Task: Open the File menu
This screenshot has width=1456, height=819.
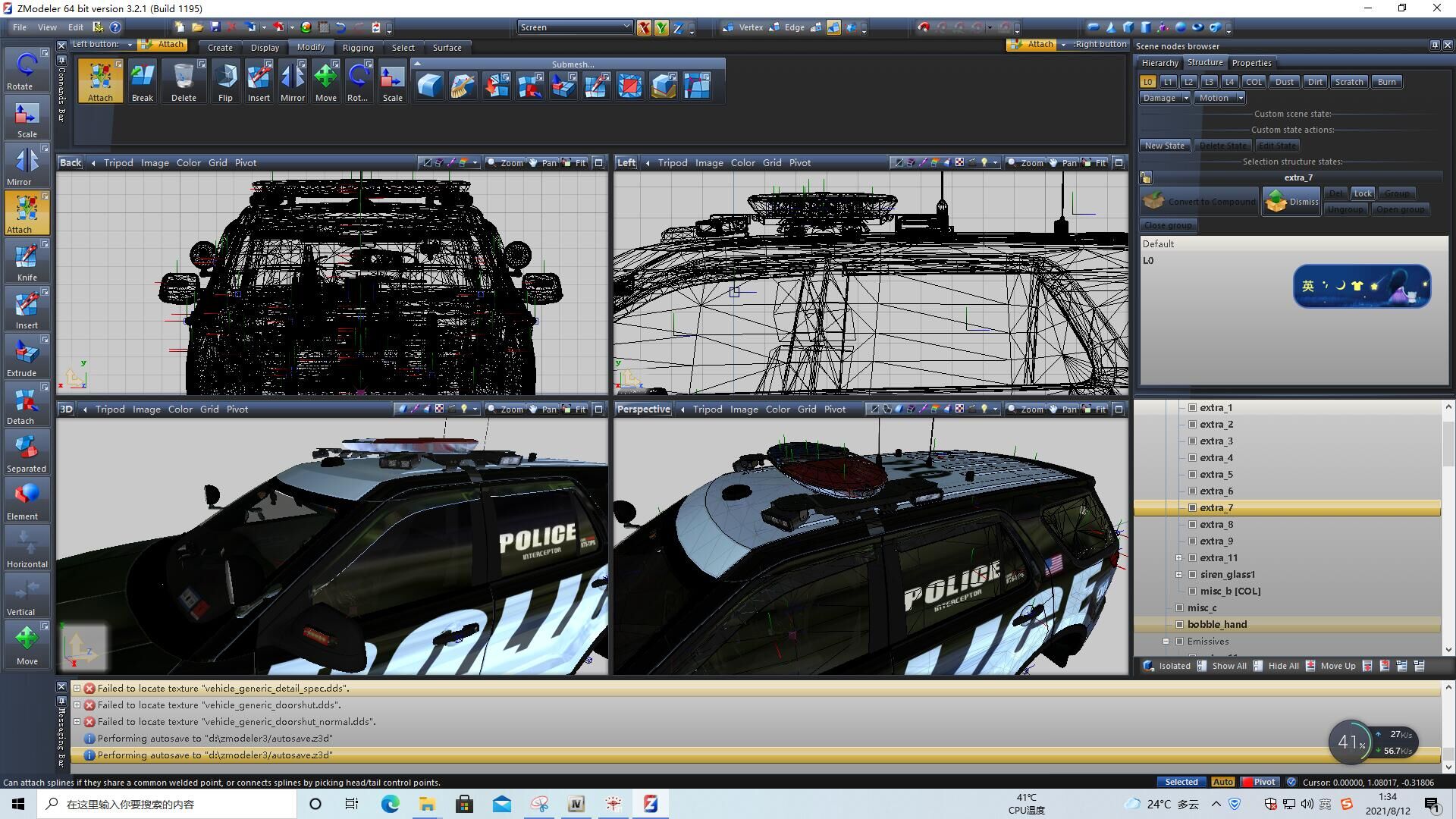Action: click(20, 27)
